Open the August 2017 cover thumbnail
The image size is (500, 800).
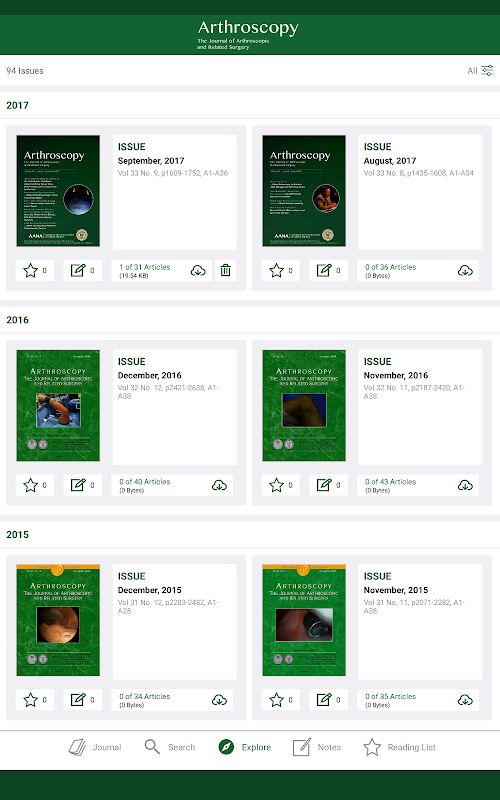click(304, 191)
